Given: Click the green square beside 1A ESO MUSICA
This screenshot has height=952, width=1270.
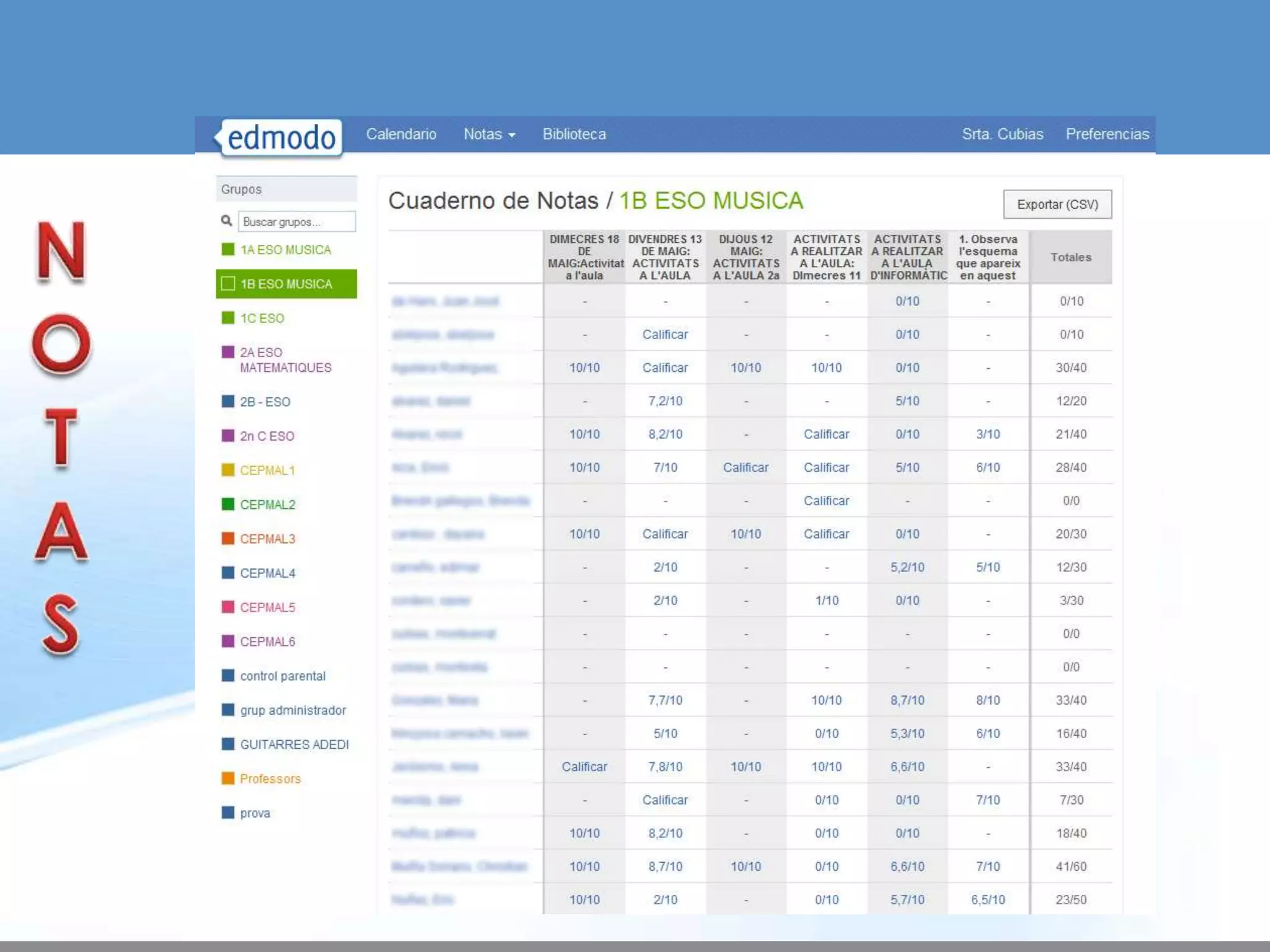Looking at the screenshot, I should (228, 249).
